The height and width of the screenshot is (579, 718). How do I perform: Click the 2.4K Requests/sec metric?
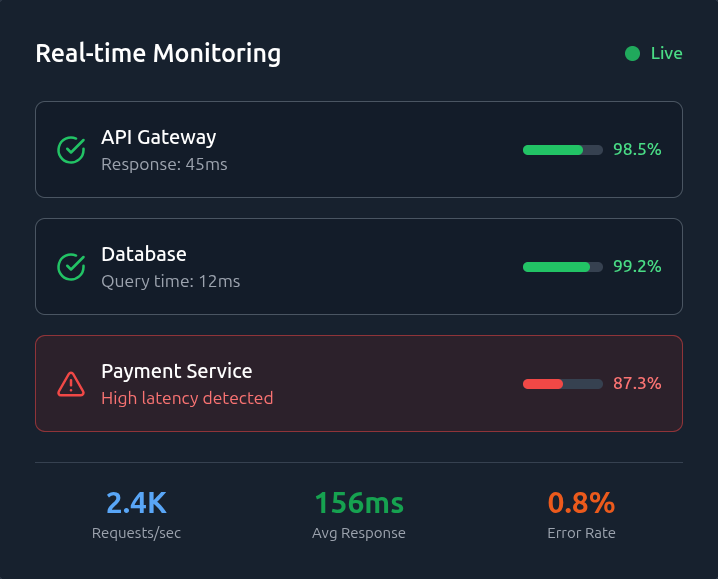pyautogui.click(x=136, y=503)
